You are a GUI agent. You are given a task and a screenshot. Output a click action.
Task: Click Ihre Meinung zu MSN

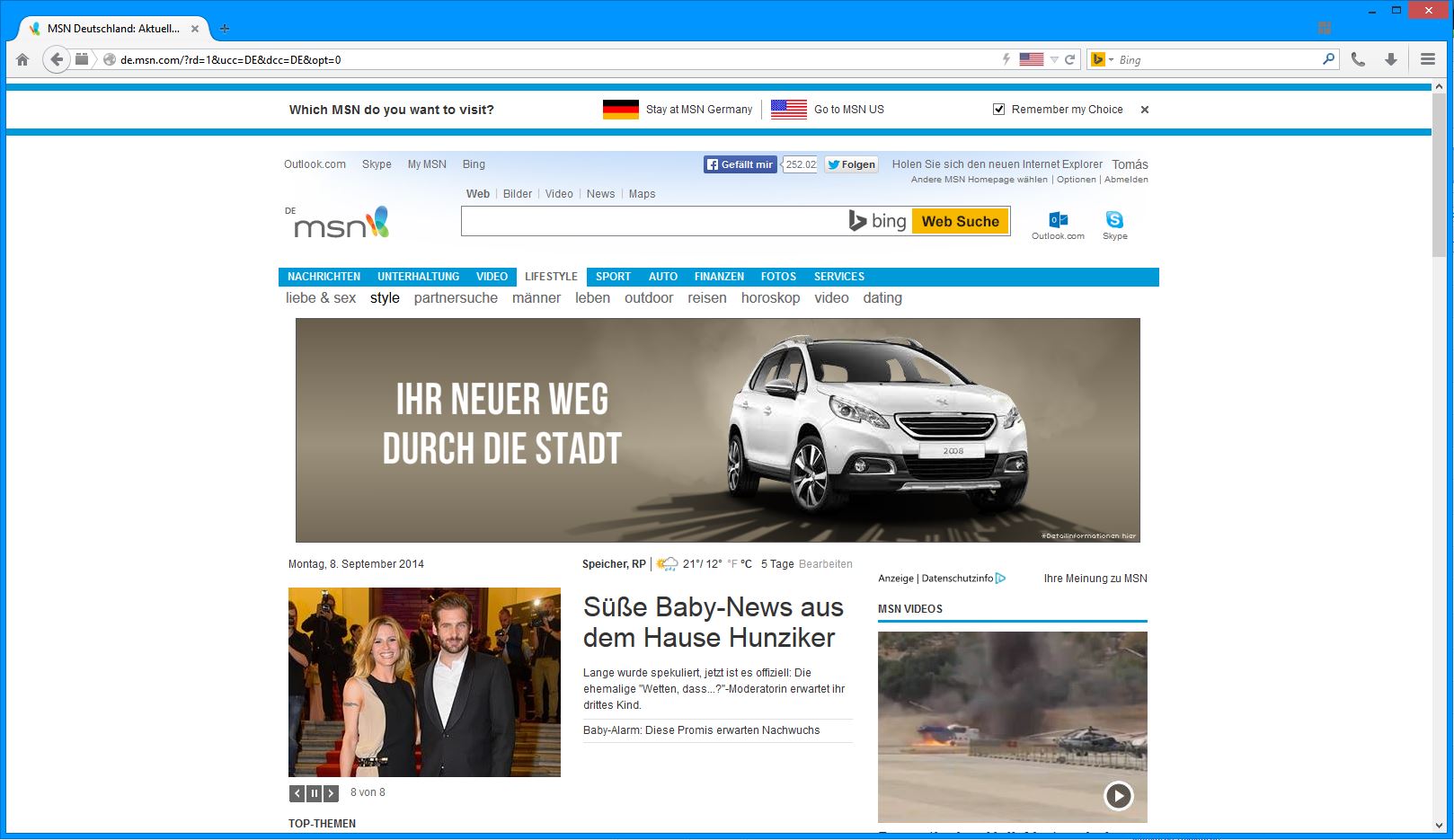1095,579
